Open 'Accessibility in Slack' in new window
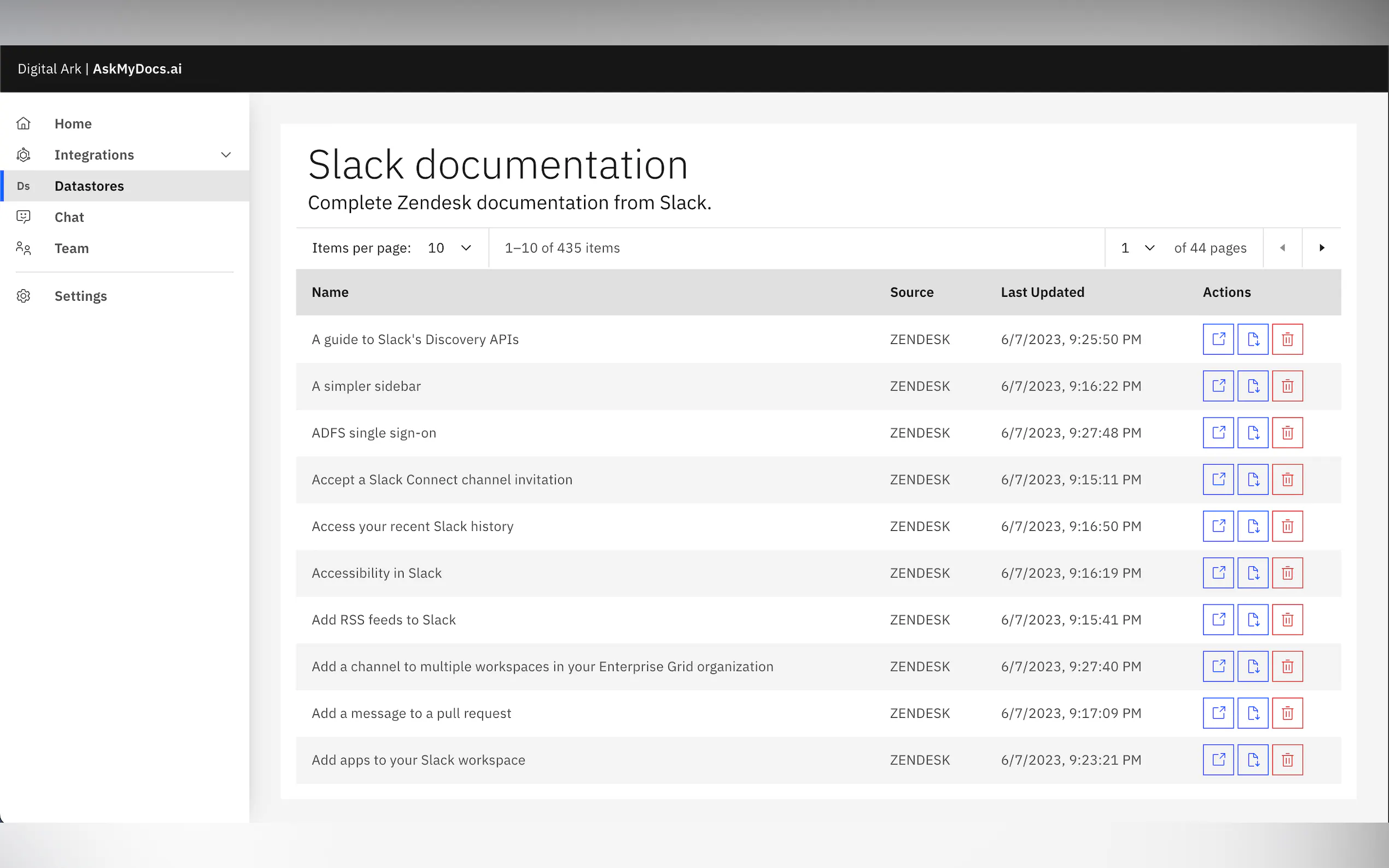Image resolution: width=1389 pixels, height=868 pixels. coord(1218,573)
